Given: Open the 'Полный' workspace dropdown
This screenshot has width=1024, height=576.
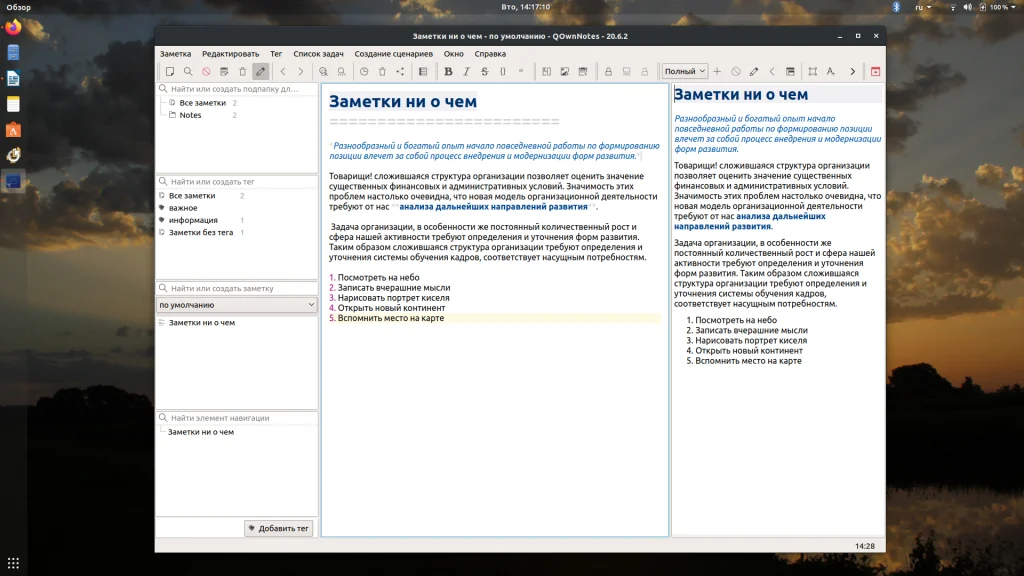Looking at the screenshot, I should (x=685, y=72).
